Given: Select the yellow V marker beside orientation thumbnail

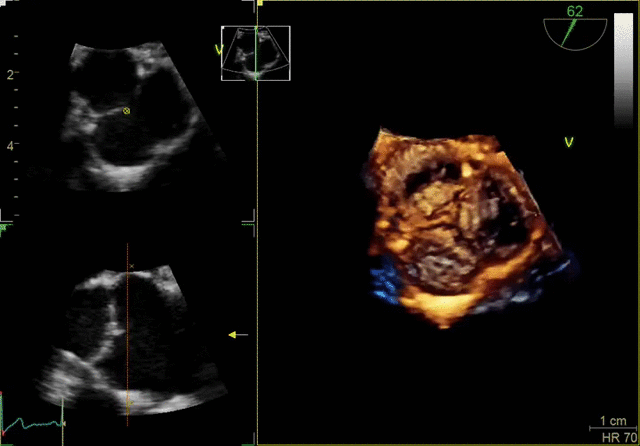Looking at the screenshot, I should tap(218, 47).
